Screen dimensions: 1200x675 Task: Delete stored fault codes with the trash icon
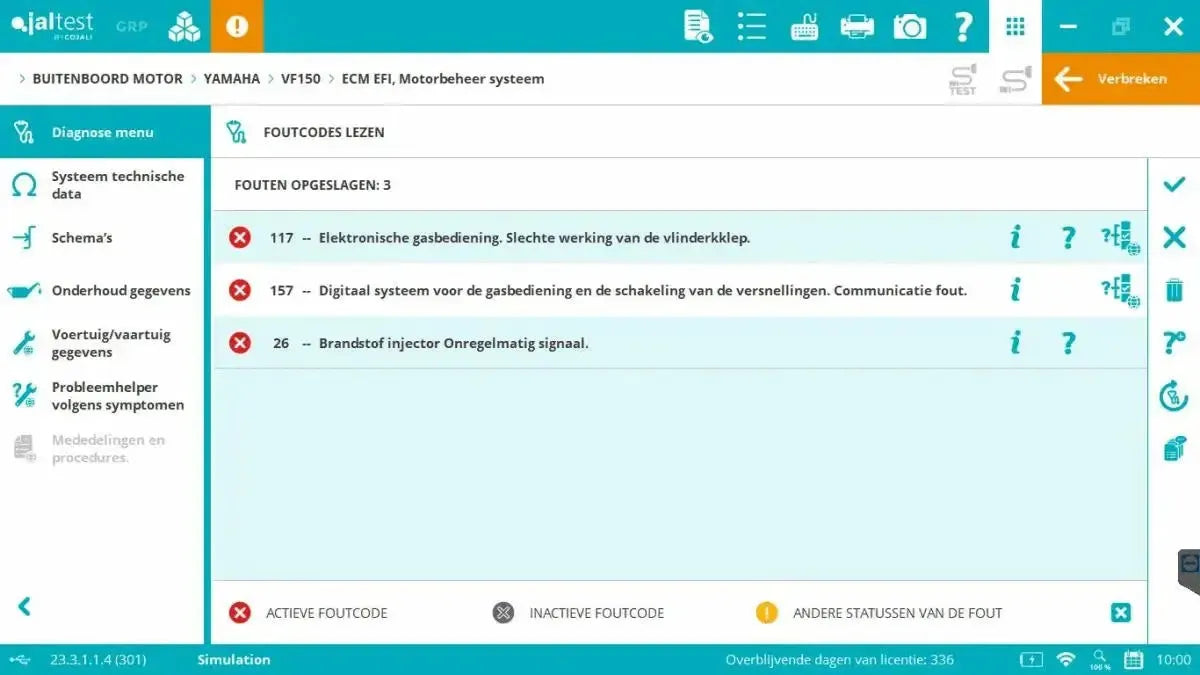pos(1173,289)
